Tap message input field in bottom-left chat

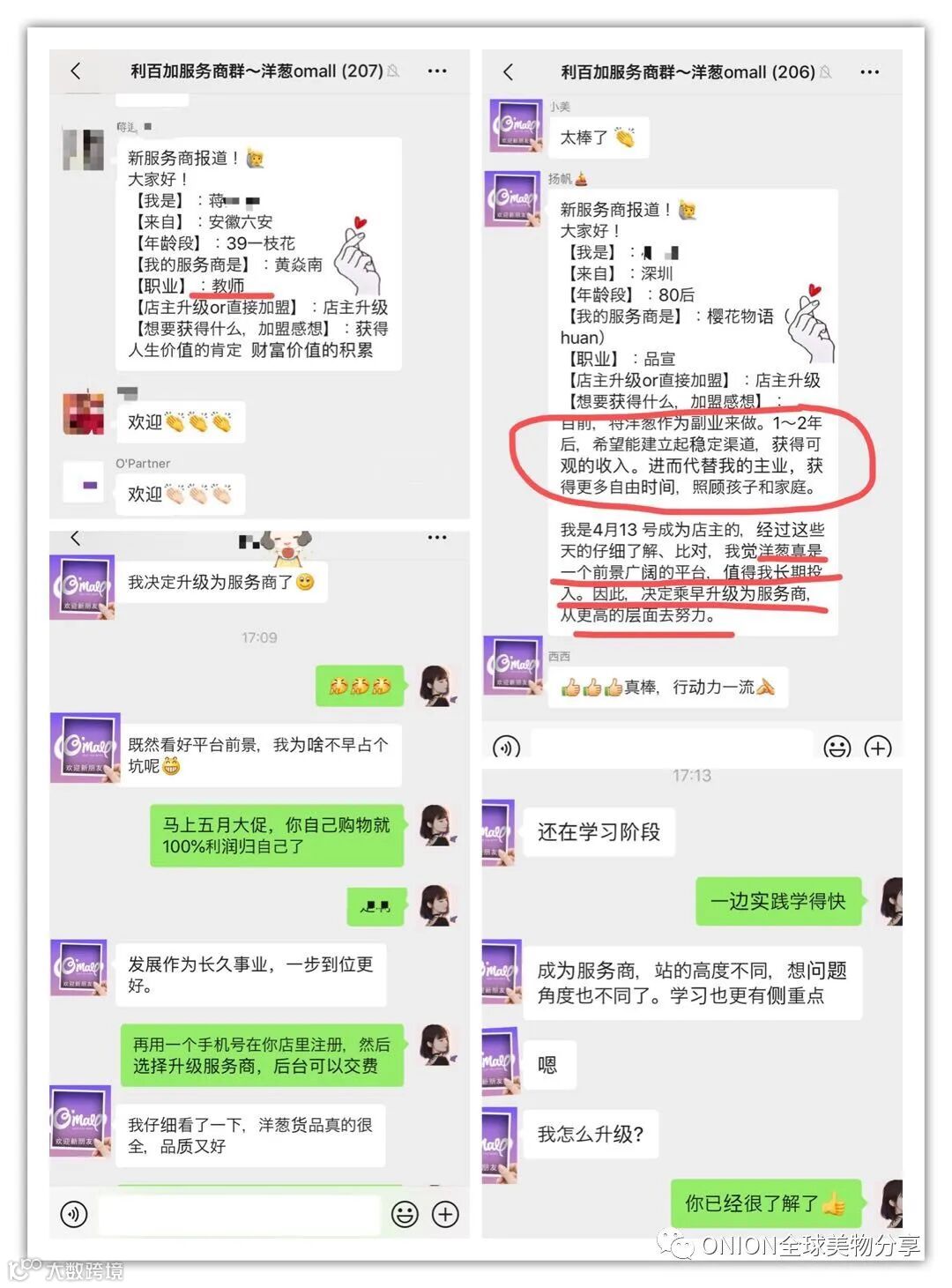pyautogui.click(x=238, y=1214)
